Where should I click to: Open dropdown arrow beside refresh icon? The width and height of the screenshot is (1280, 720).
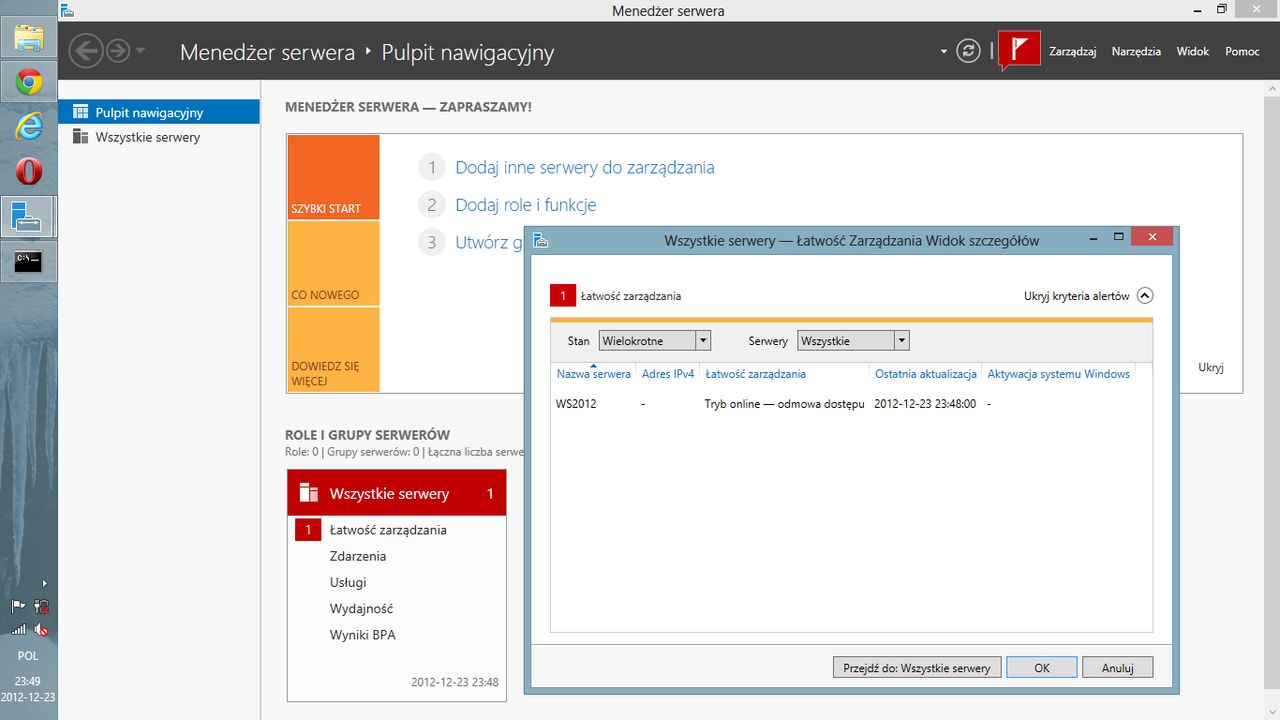[x=944, y=51]
